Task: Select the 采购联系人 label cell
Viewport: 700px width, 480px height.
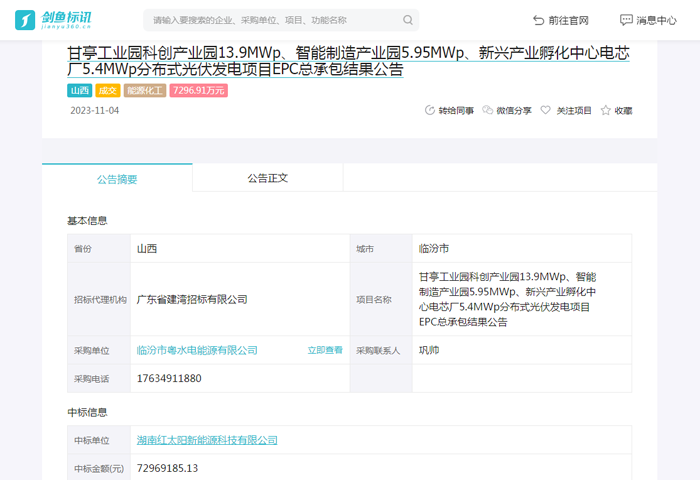Action: [x=381, y=351]
